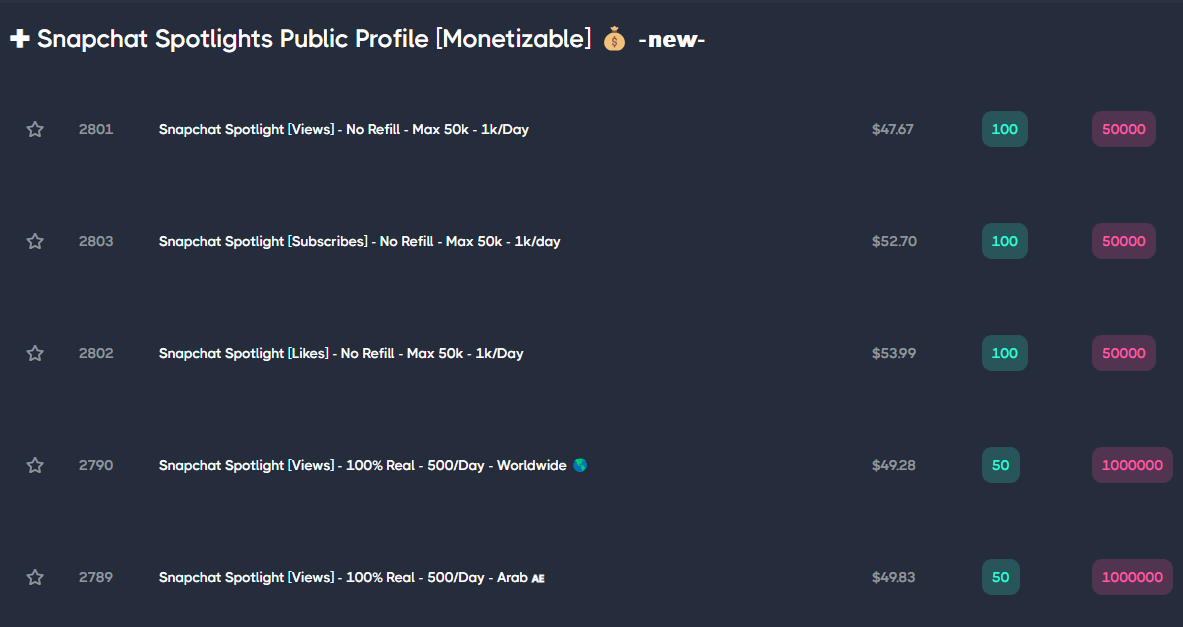Click the AE flag icon on Arab service

(x=538, y=578)
